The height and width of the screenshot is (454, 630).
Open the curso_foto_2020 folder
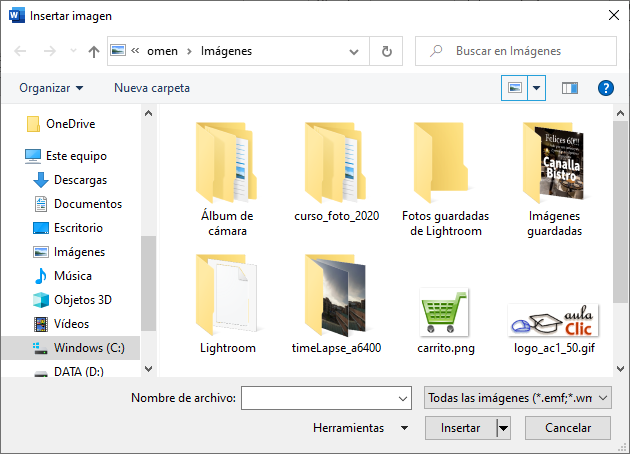coord(336,177)
